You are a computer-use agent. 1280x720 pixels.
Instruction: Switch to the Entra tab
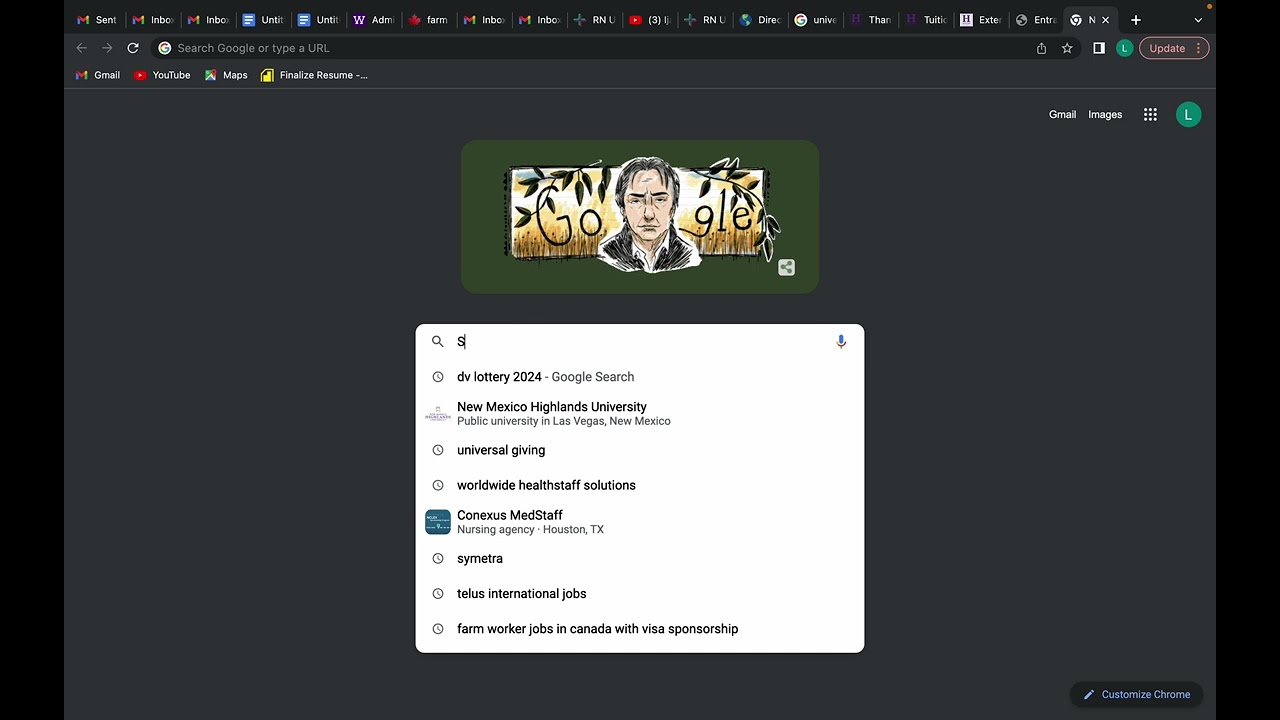tap(1036, 20)
